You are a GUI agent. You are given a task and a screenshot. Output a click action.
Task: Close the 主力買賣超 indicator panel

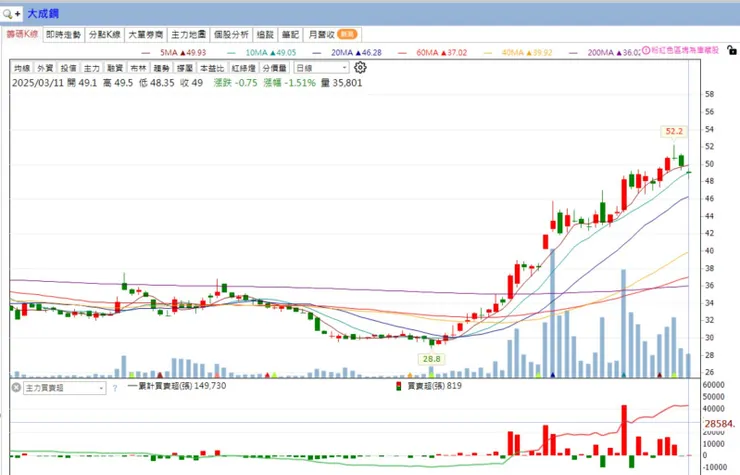[x=16, y=388]
